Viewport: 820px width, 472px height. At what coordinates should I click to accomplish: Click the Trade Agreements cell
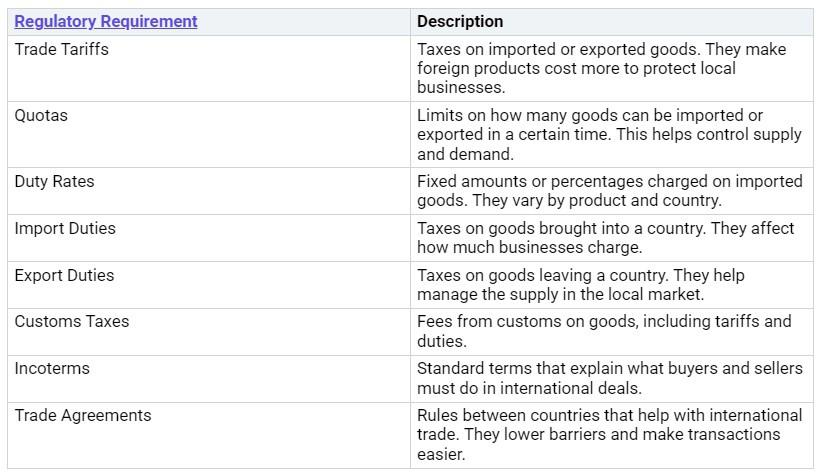click(83, 415)
